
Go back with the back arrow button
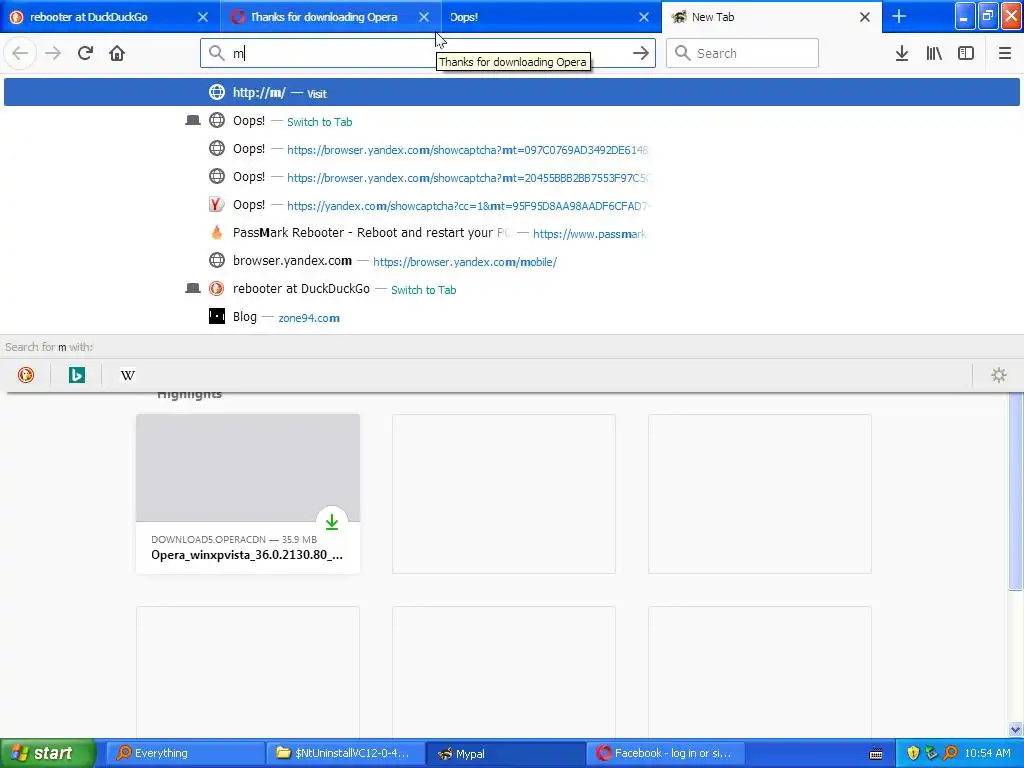pyautogui.click(x=20, y=53)
